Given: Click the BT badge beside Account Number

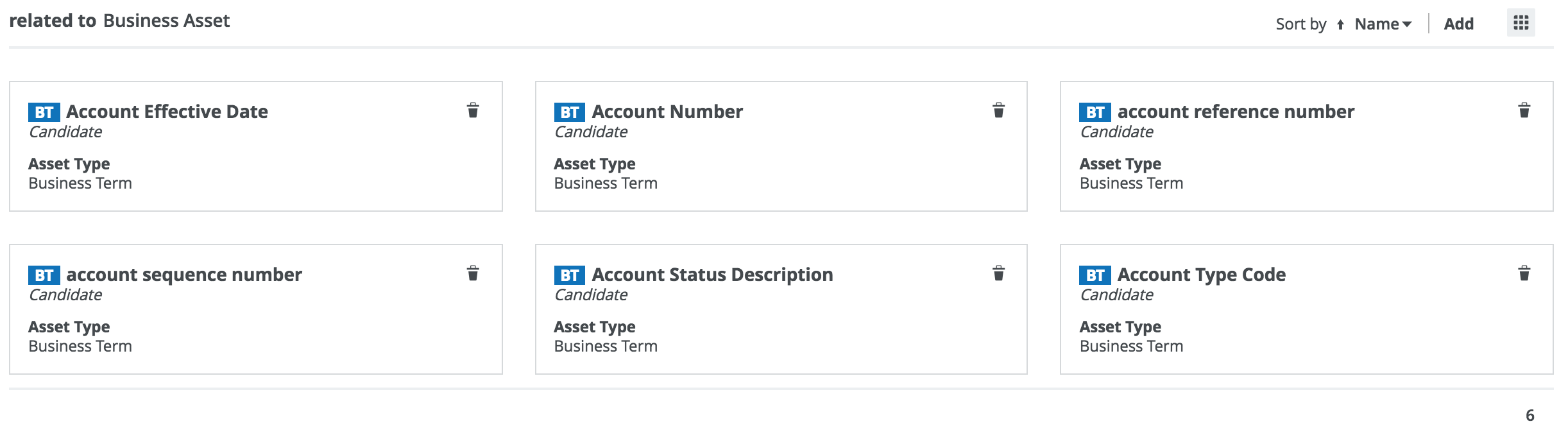Looking at the screenshot, I should point(569,112).
